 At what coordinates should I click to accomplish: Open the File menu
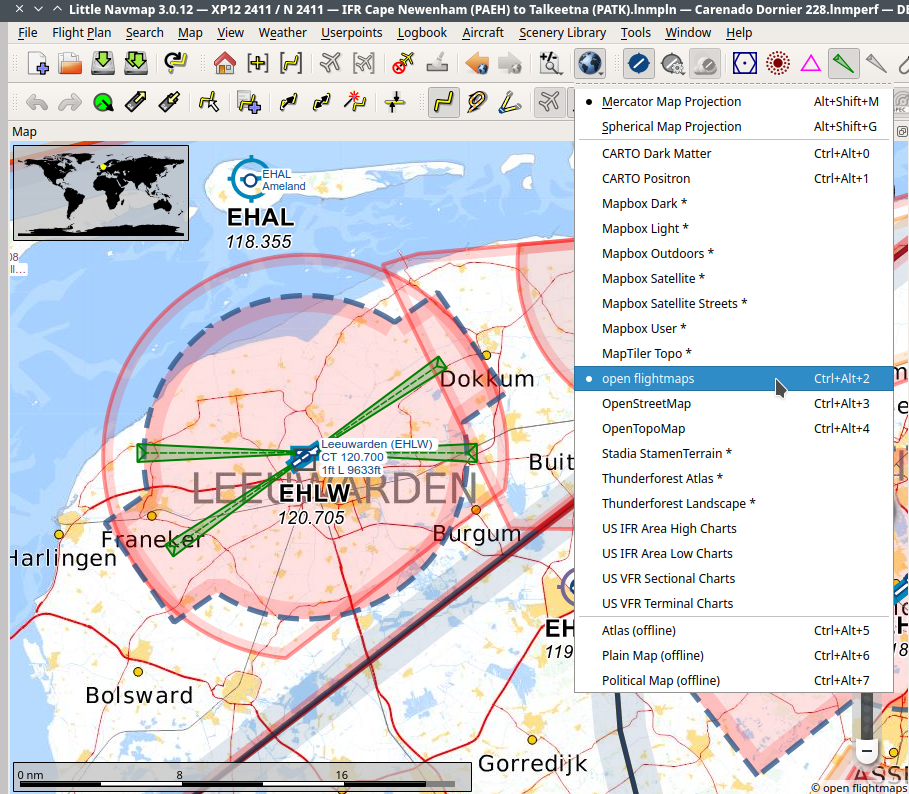pyautogui.click(x=27, y=33)
